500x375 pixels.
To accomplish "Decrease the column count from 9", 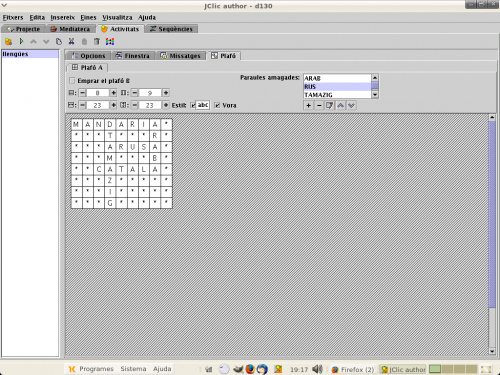I will click(x=135, y=93).
